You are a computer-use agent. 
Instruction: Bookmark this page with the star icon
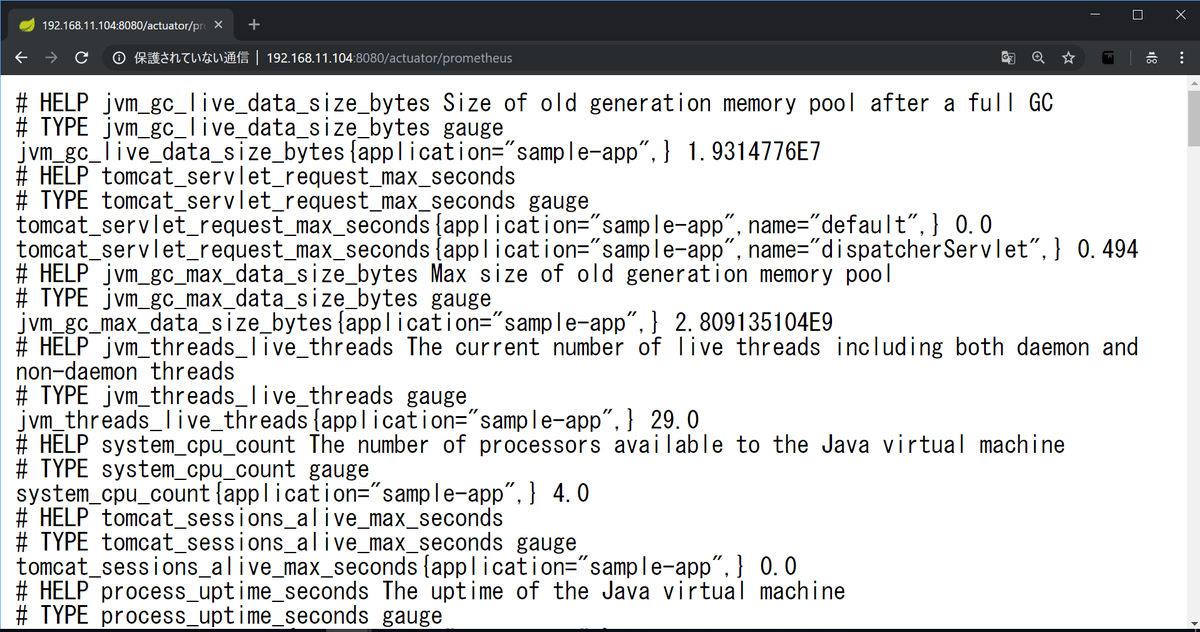1068,58
